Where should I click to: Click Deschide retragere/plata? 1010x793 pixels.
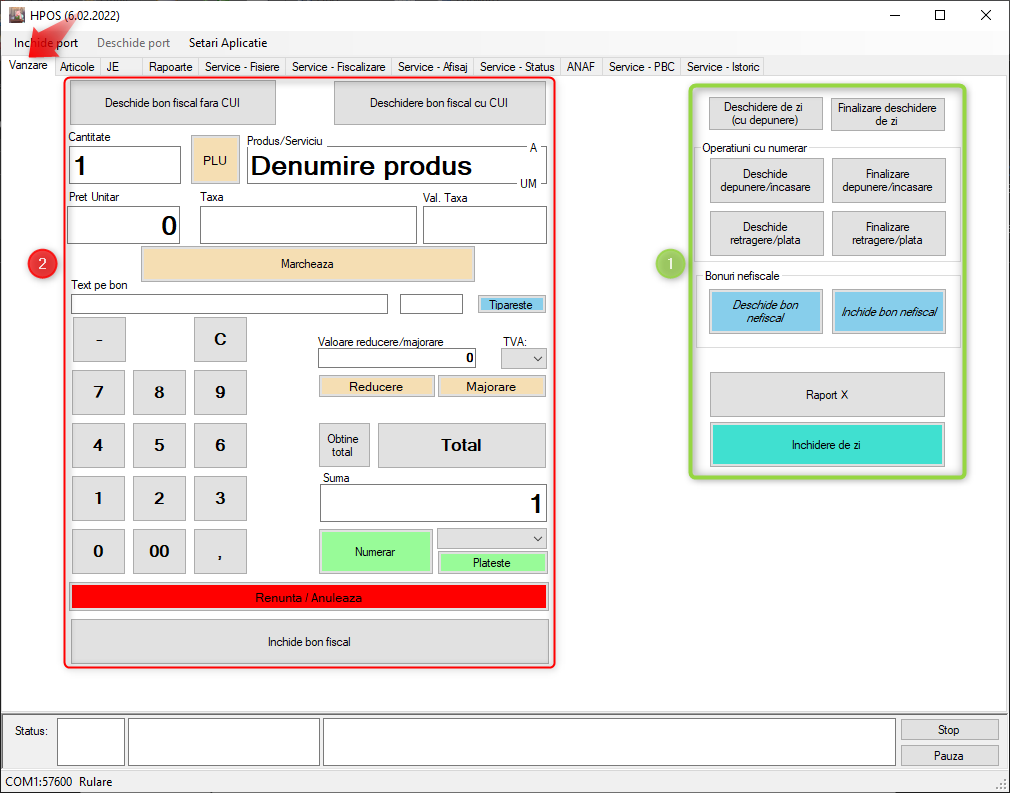click(x=767, y=234)
